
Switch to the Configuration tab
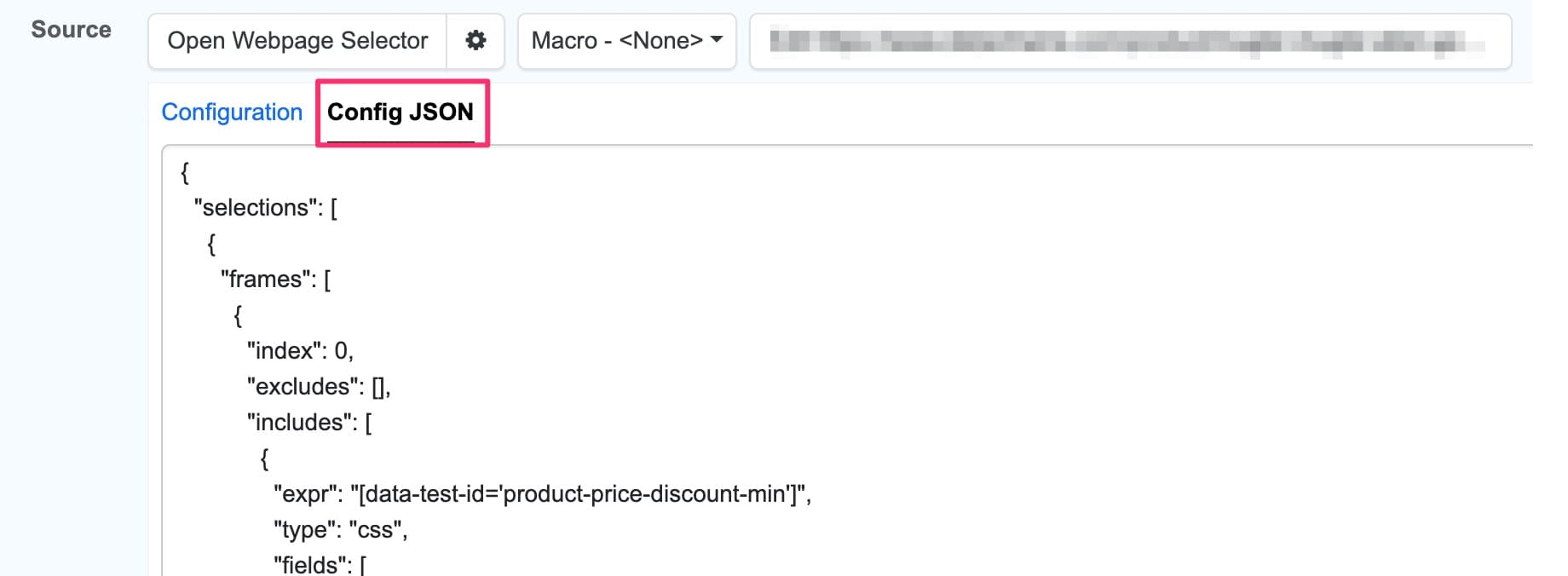click(232, 112)
